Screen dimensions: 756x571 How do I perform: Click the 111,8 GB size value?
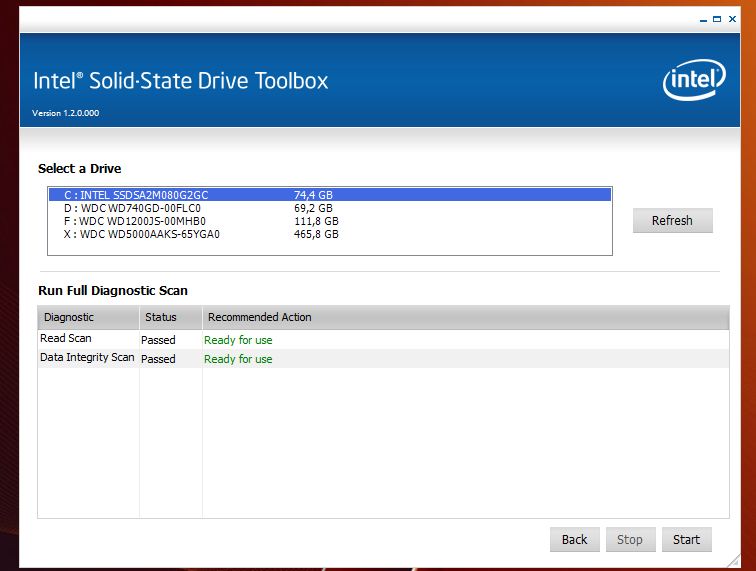(x=316, y=221)
